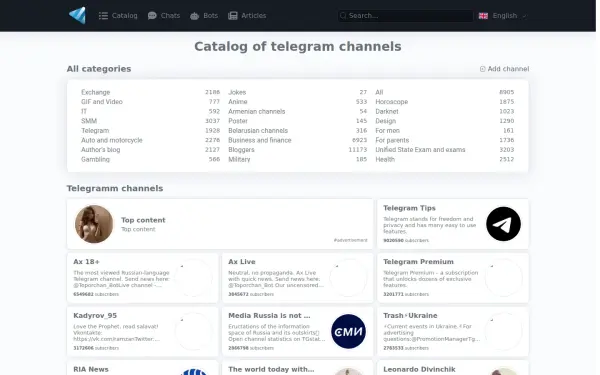Open the For parents category

[x=392, y=140]
